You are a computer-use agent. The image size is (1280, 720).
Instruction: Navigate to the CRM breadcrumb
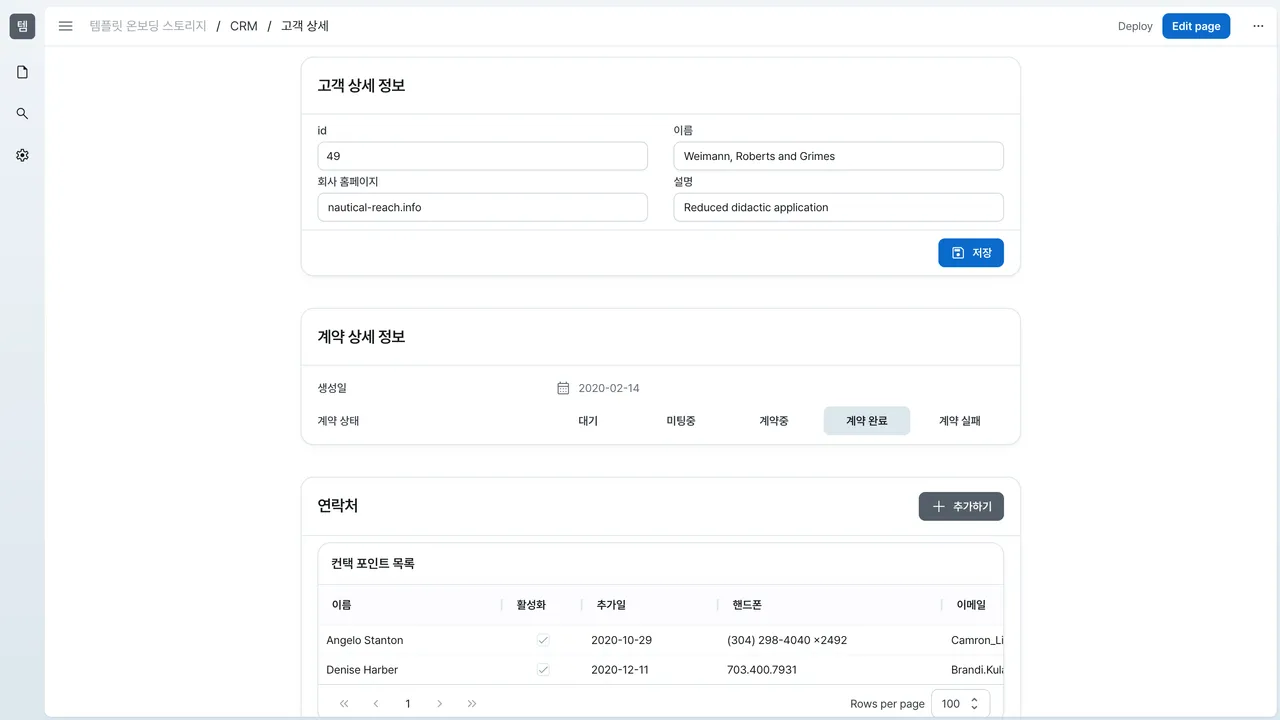pyautogui.click(x=244, y=26)
